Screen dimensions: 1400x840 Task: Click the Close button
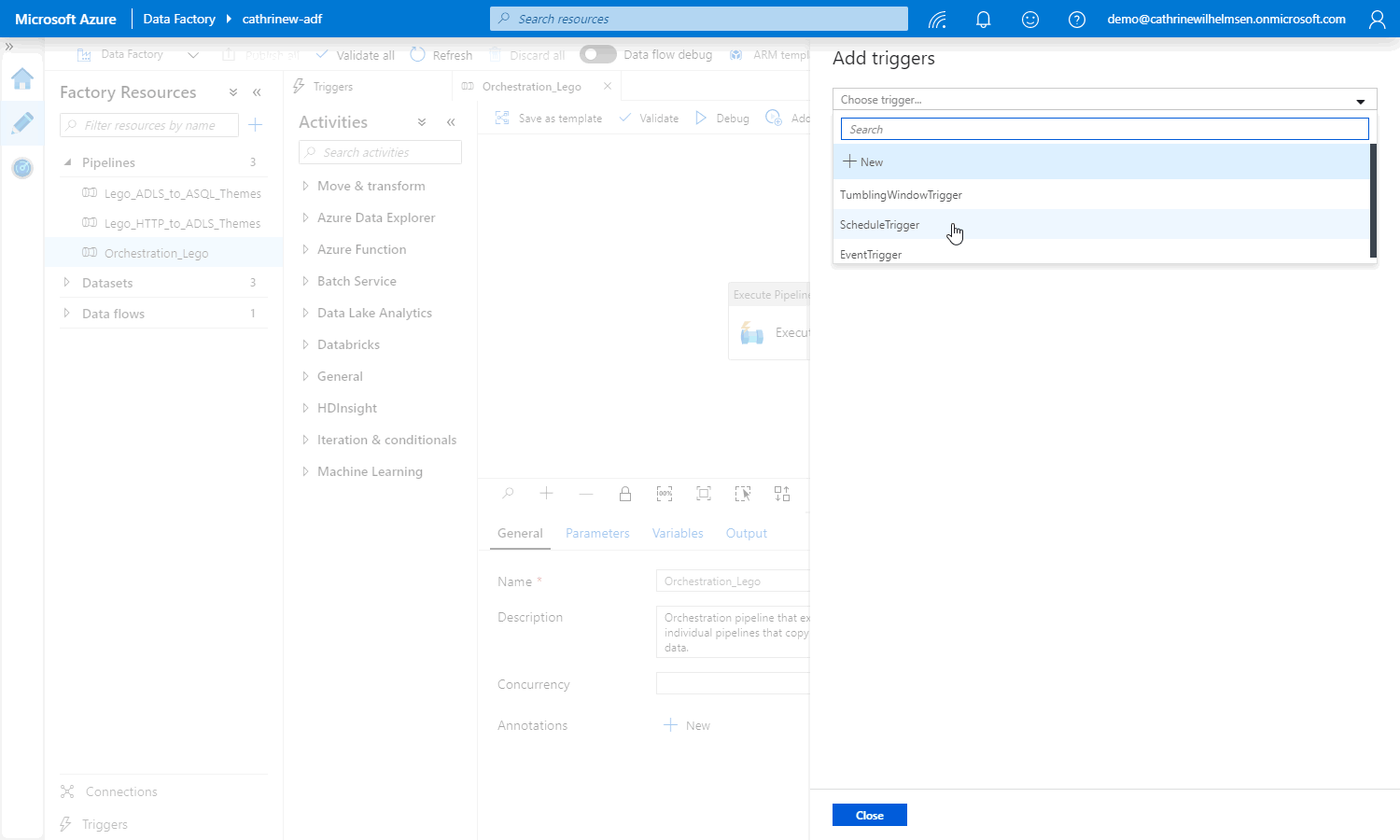[869, 815]
